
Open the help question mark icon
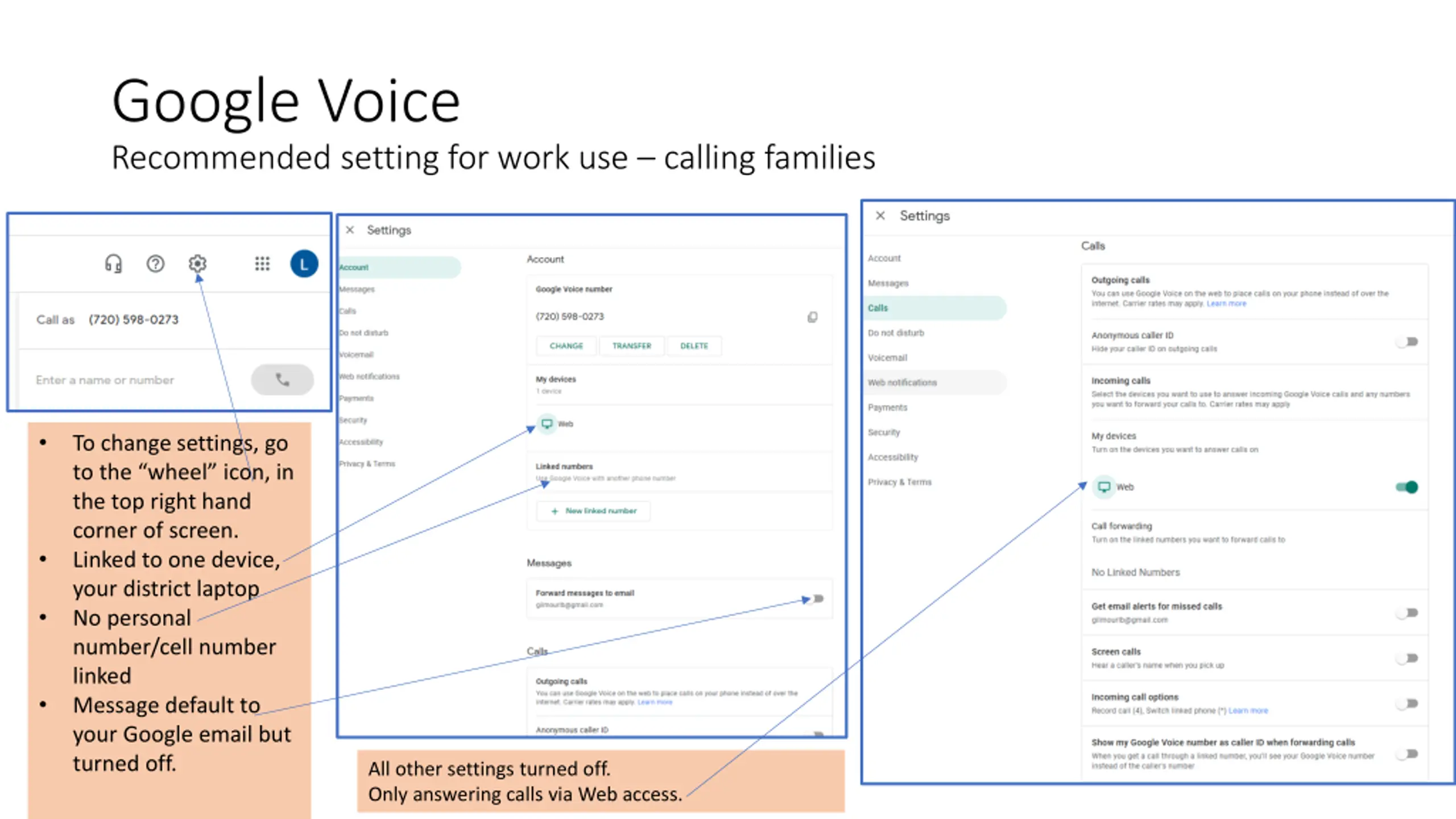tap(155, 264)
